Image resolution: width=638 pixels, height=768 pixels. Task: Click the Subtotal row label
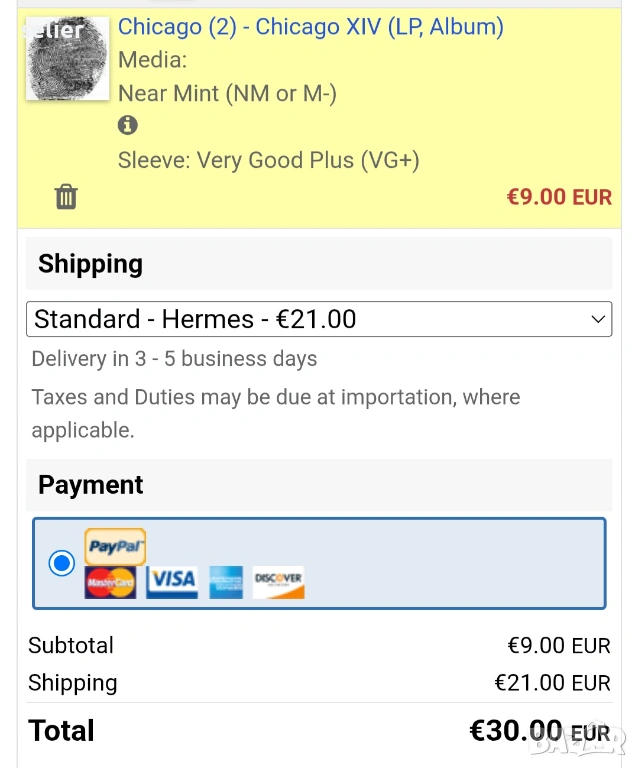(71, 645)
